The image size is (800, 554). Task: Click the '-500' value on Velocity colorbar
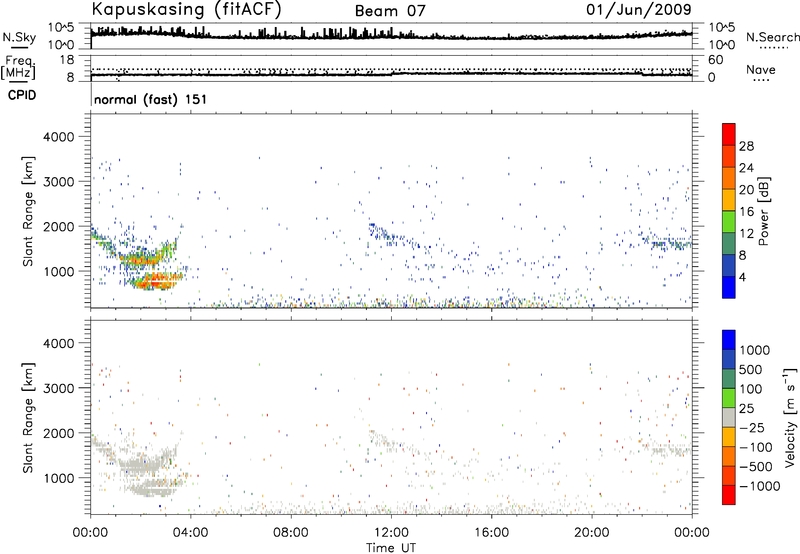(x=756, y=467)
